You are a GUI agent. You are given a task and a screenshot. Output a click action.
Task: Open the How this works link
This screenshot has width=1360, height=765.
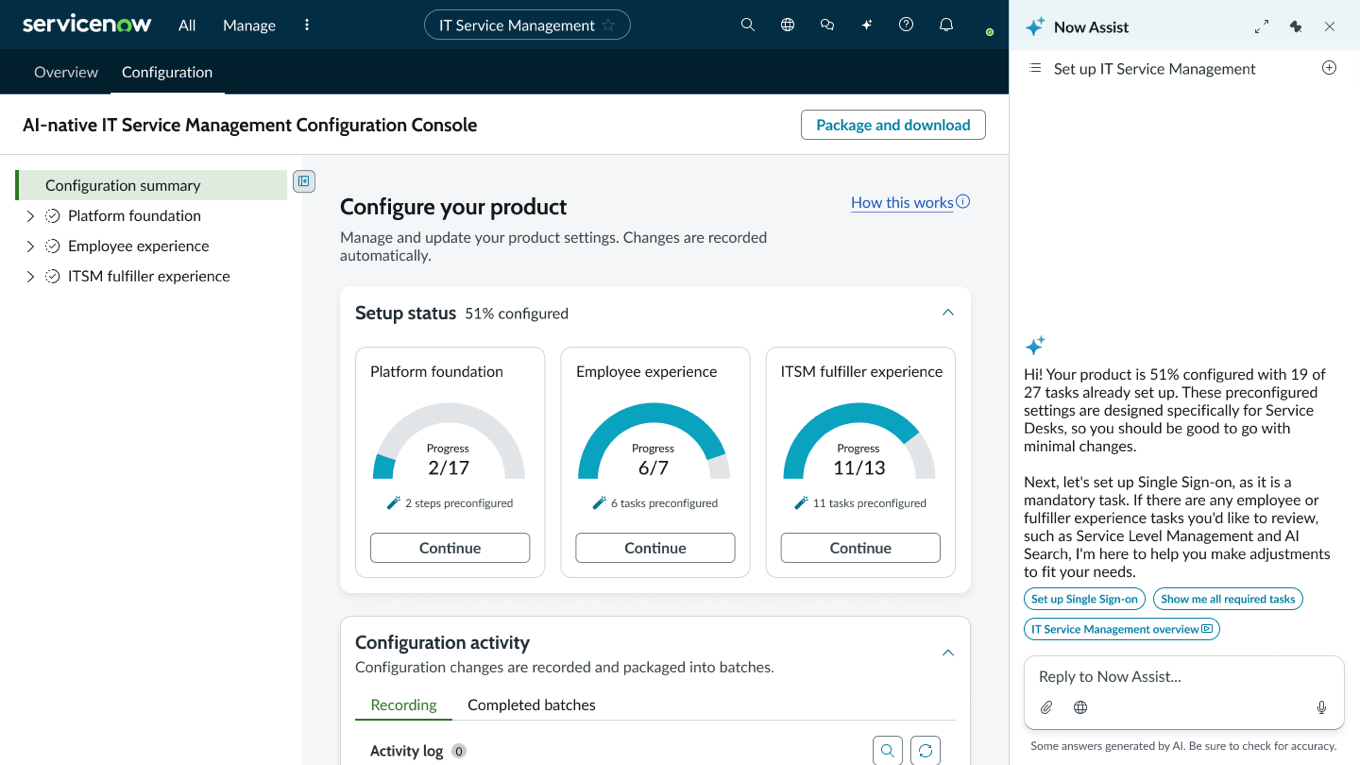902,202
